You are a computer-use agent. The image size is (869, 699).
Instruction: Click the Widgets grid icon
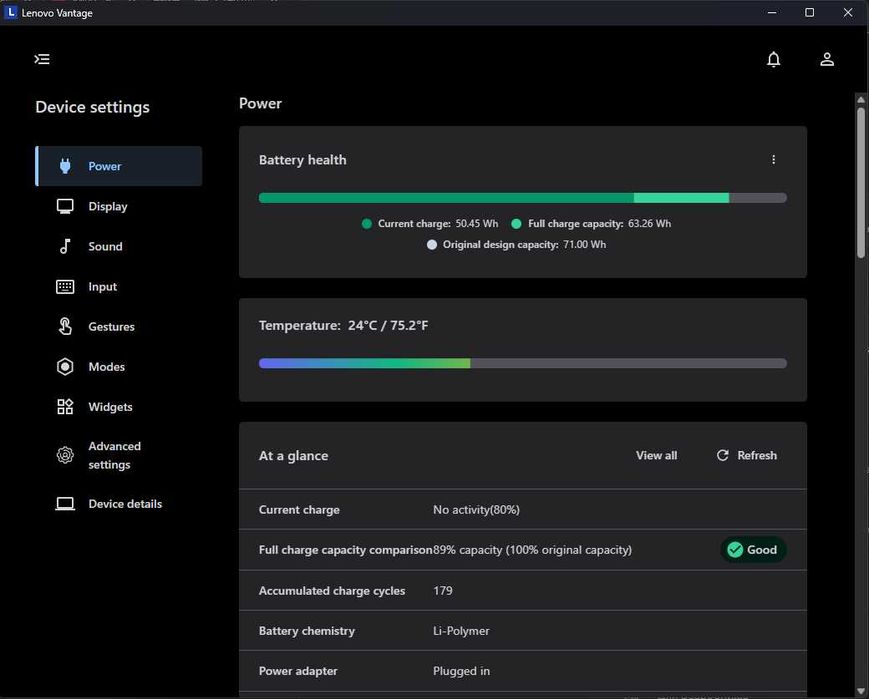65,407
